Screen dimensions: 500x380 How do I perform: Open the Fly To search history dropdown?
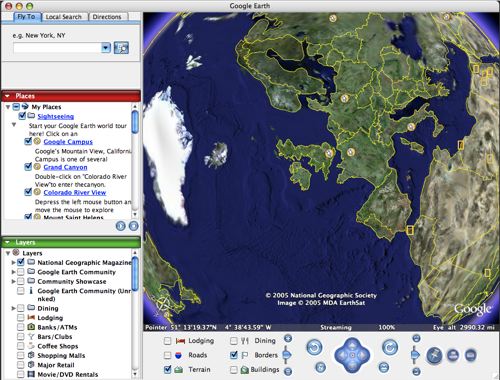tap(106, 48)
